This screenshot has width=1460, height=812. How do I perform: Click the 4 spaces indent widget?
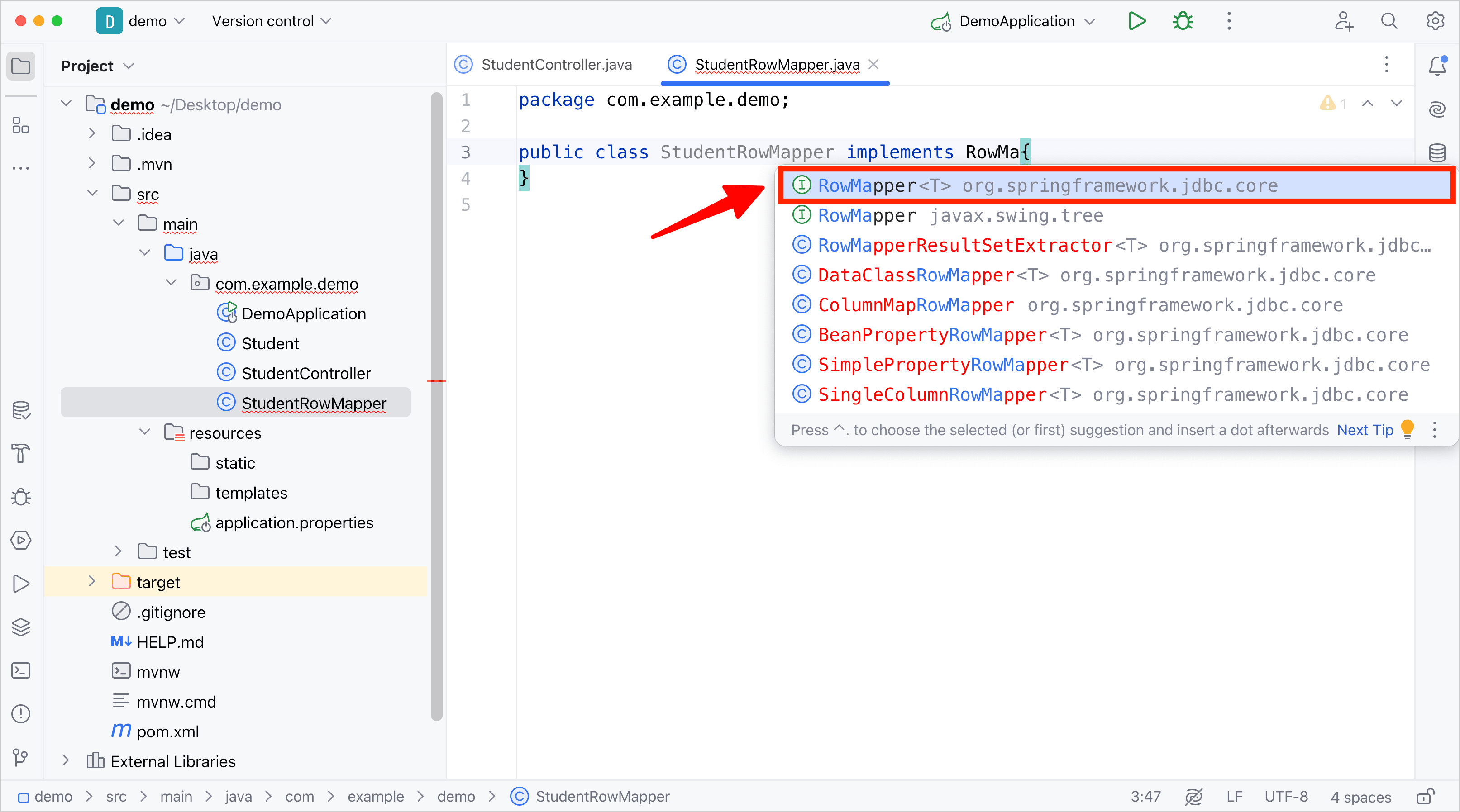point(1361,797)
